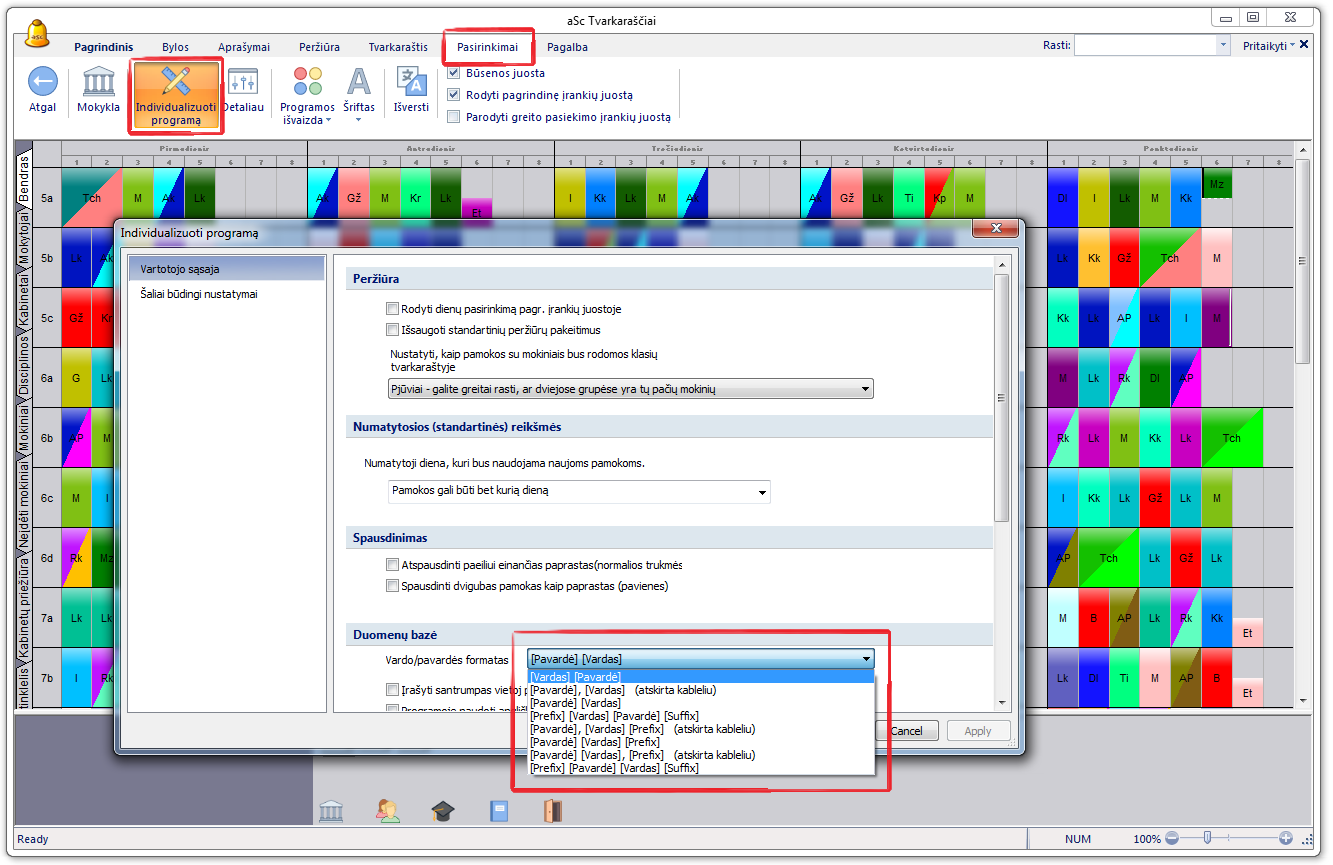Screen dimensions: 1333x865
Task: Enable Parodyti greito pasiekimo įrankių juostą
Action: [x=454, y=117]
